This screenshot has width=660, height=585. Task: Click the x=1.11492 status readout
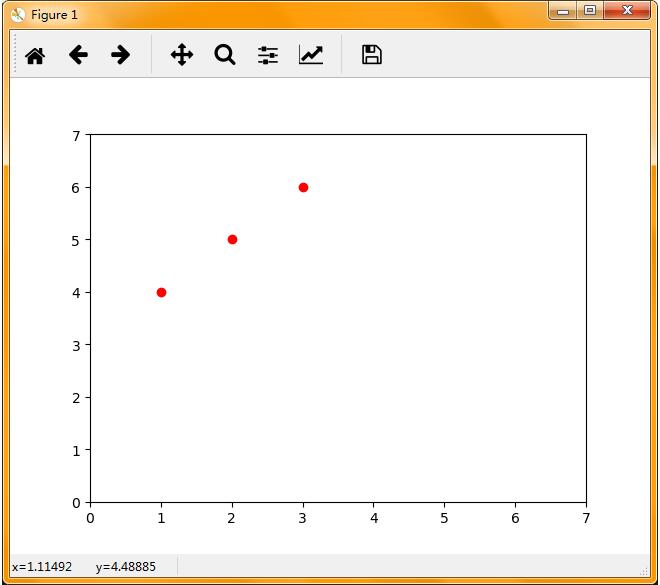[42, 566]
